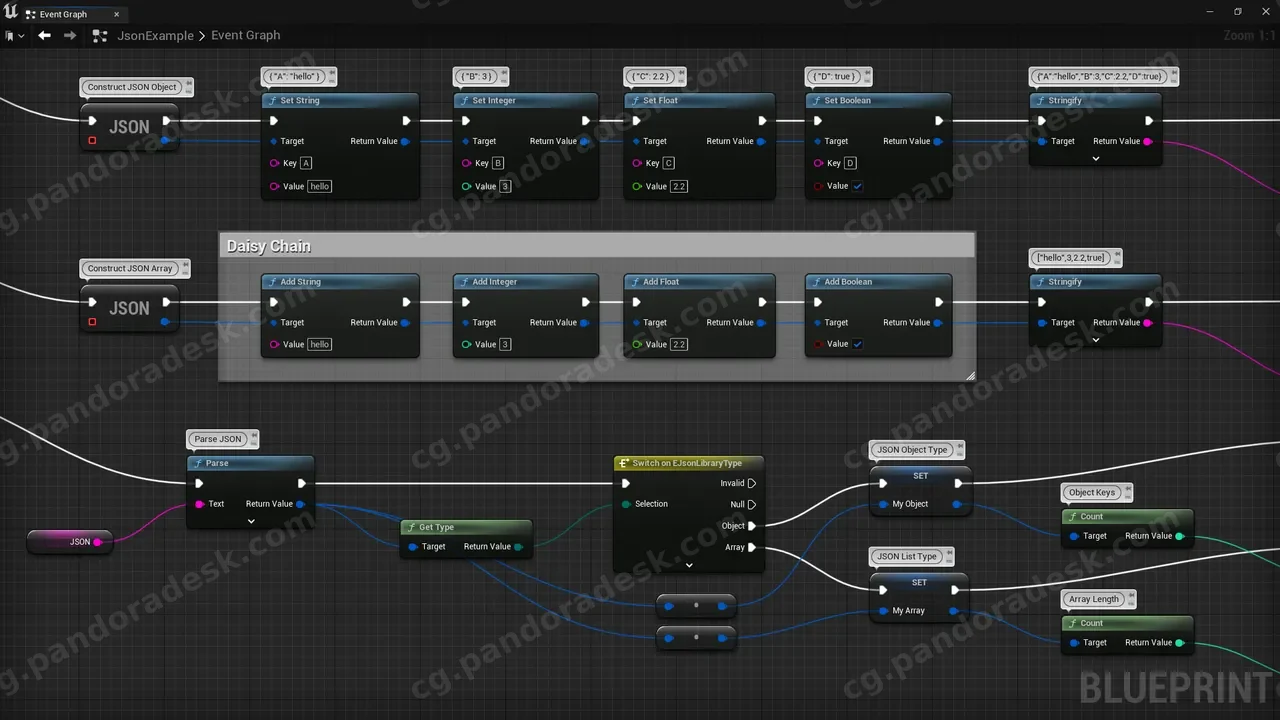Screen dimensions: 1280x720
Task: Click the My Array input pin on SET node
Action: pos(883,611)
